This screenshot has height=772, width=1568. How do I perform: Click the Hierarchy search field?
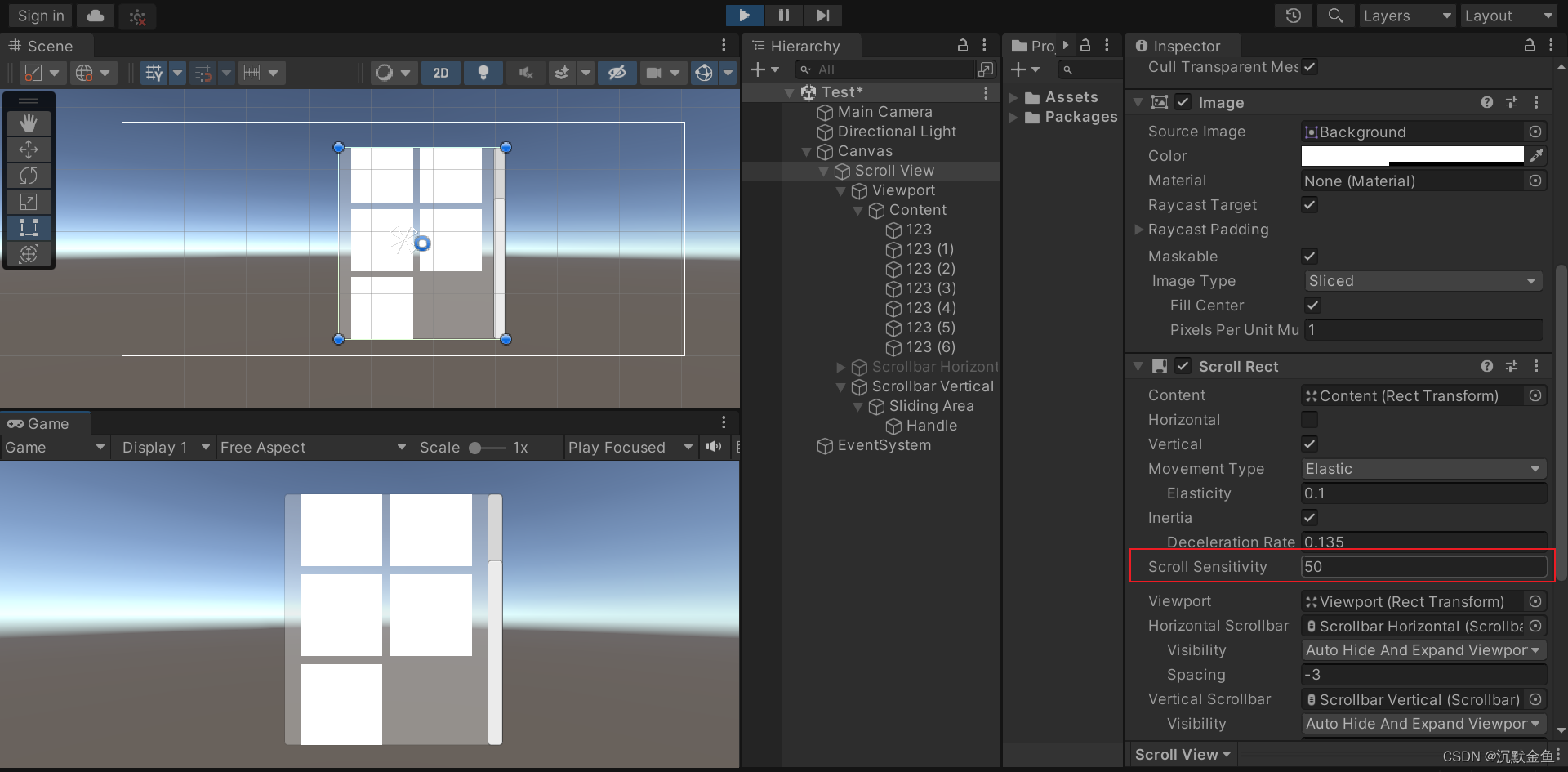click(x=884, y=70)
